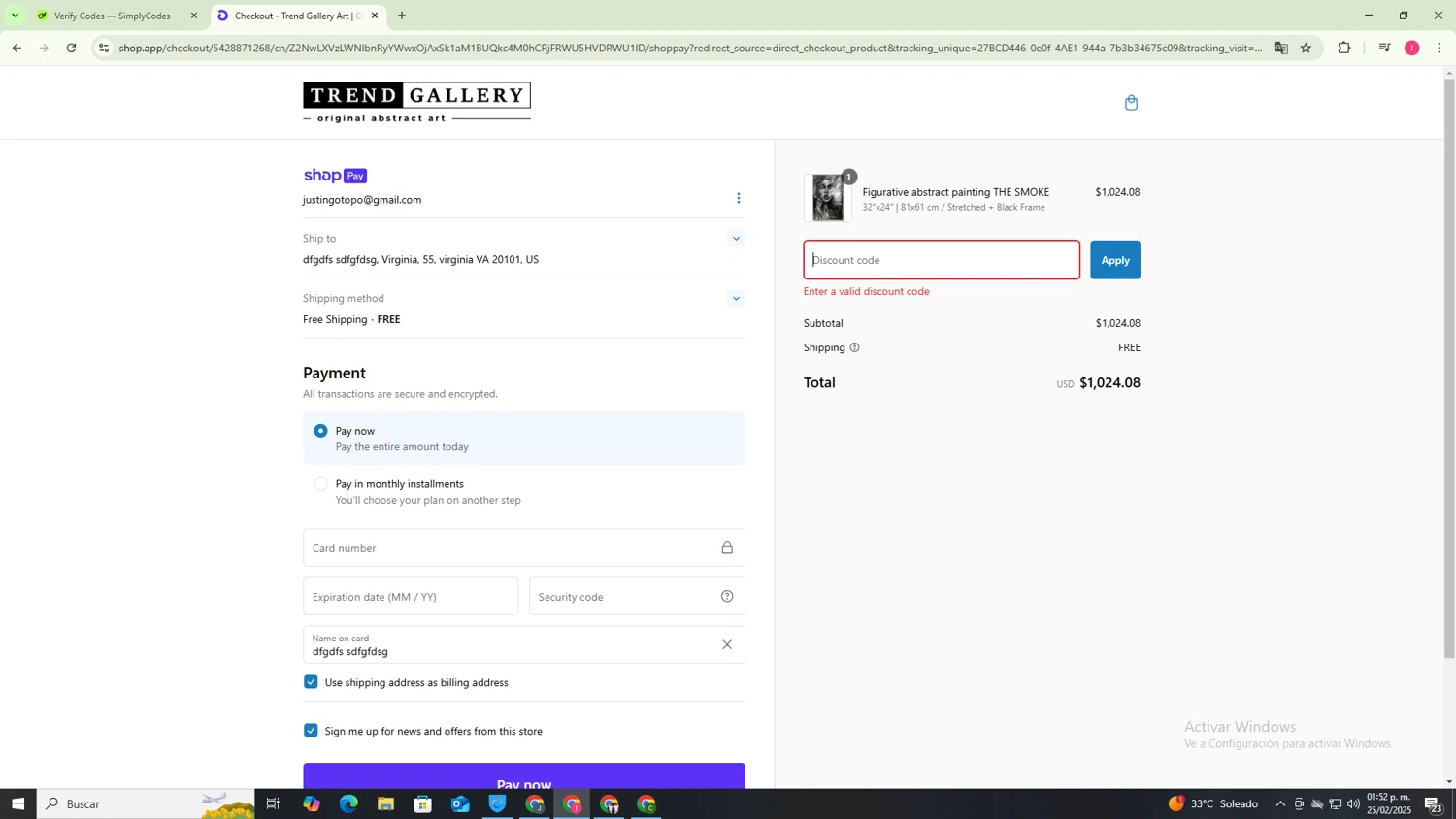The width and height of the screenshot is (1456, 819).
Task: Click the Card number input field
Action: (x=524, y=548)
